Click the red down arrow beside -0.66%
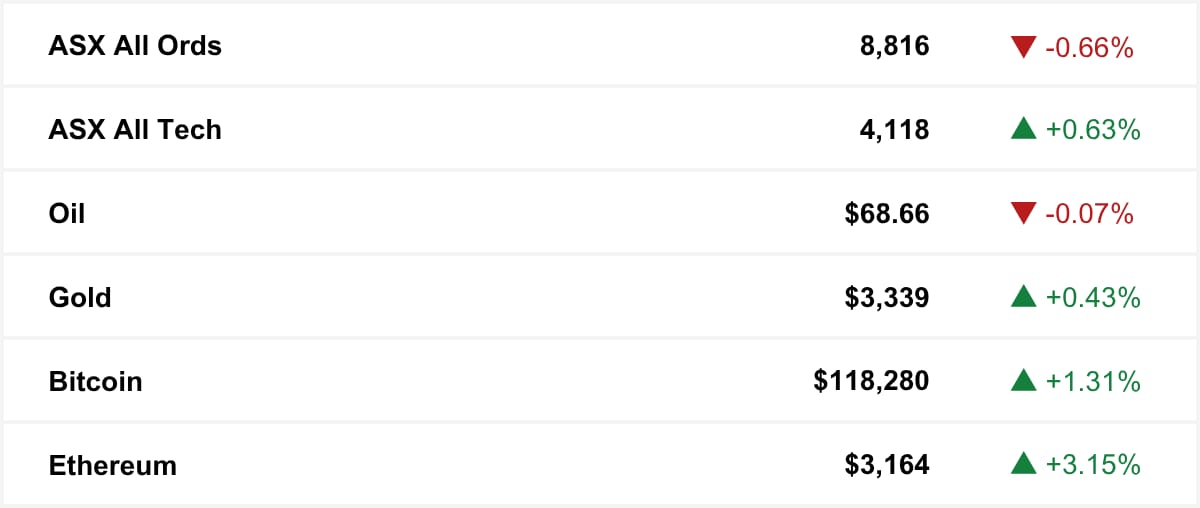Viewport: 1200px width, 508px height. click(x=1023, y=46)
